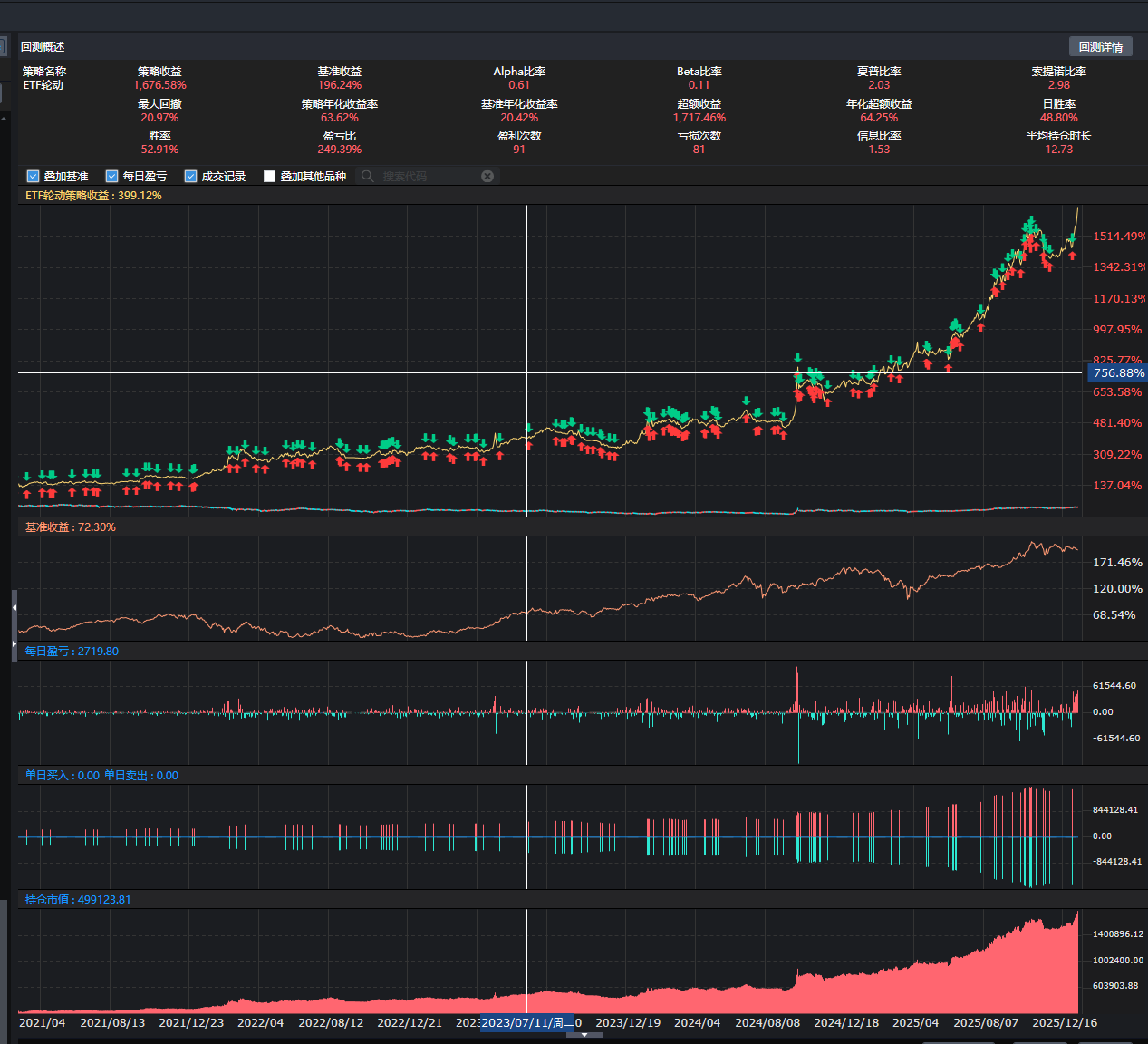Click the 平均持仓时长 value 12.73
The height and width of the screenshot is (1044, 1148).
click(1058, 150)
